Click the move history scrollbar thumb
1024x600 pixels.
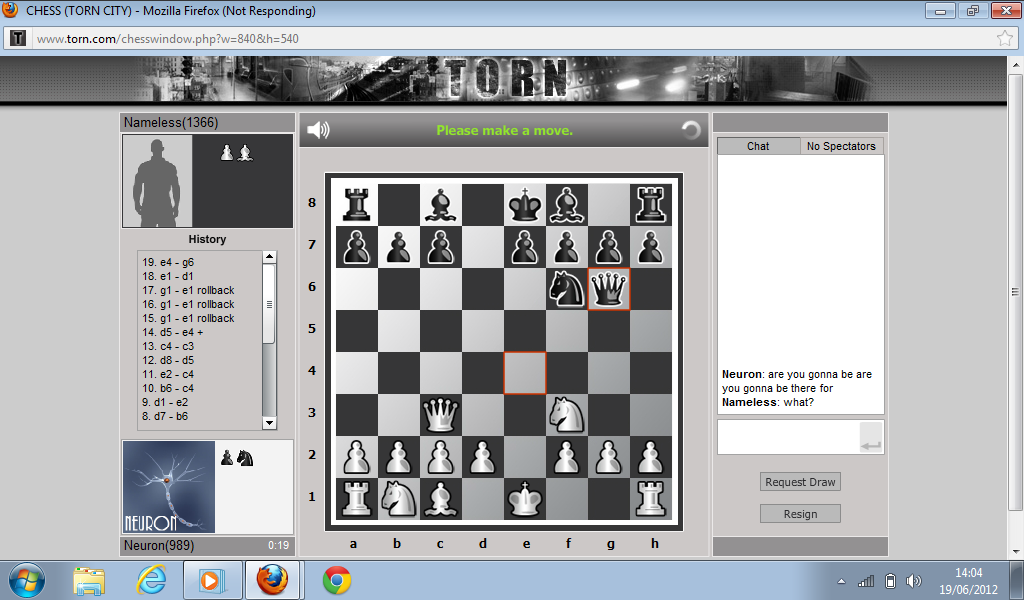click(x=269, y=304)
